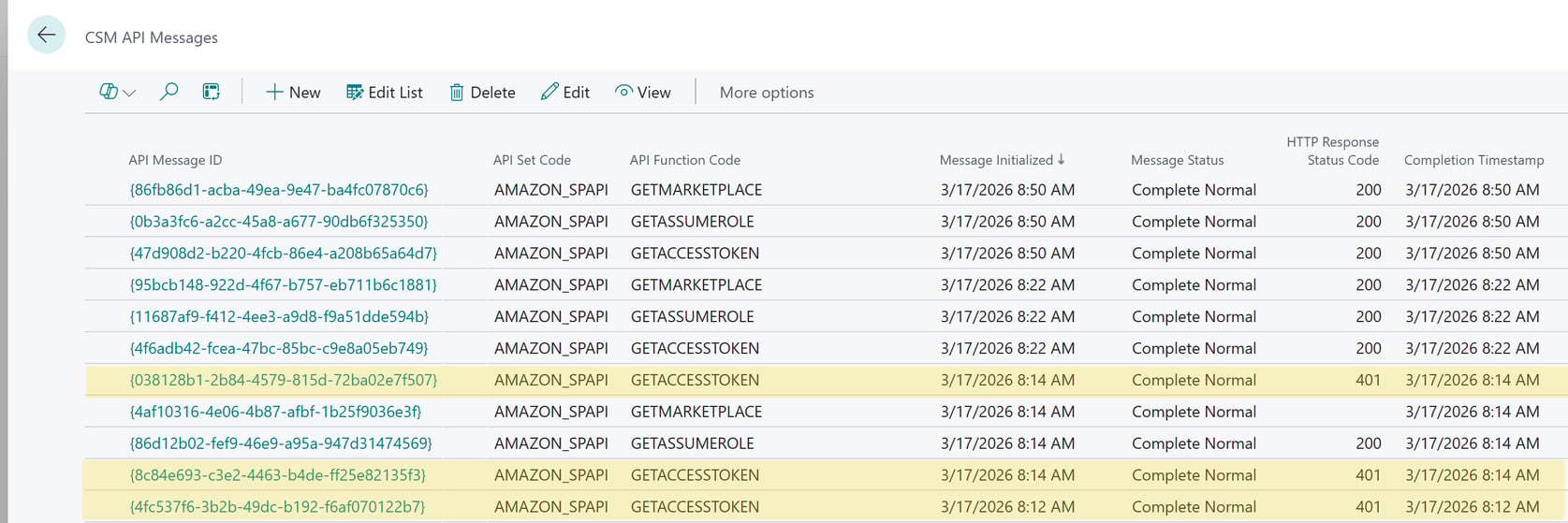The image size is (1568, 523).
Task: Toggle Message Initialized sort direction
Action: 1002,160
